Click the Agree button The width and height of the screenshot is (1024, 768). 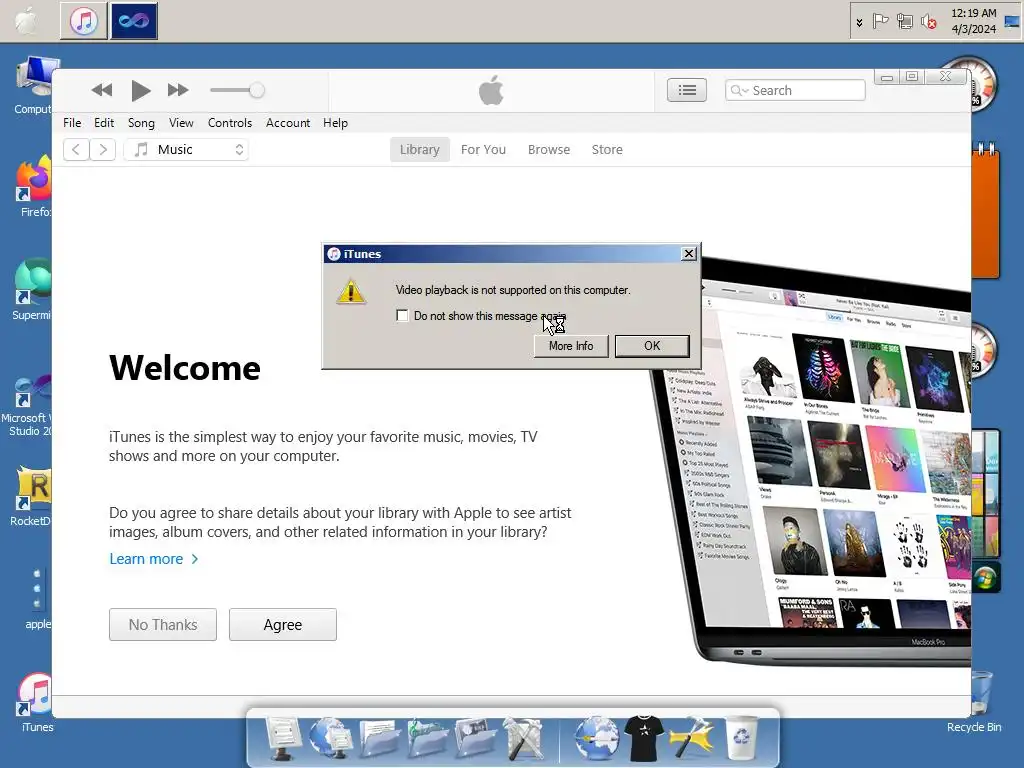coord(283,625)
